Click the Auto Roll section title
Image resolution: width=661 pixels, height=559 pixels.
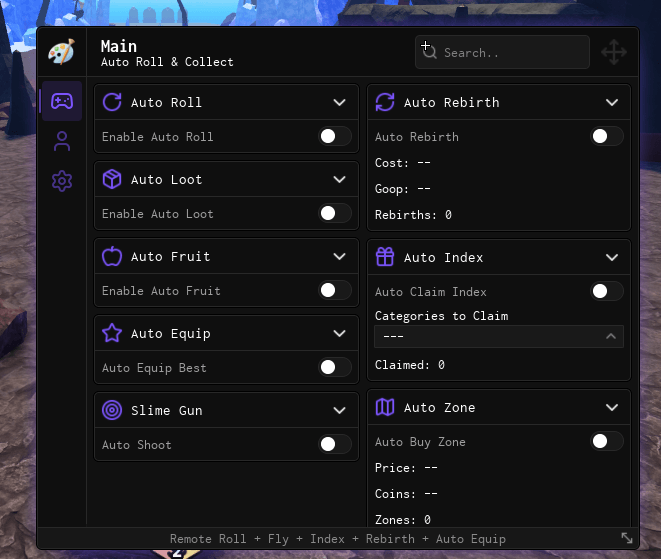(166, 102)
